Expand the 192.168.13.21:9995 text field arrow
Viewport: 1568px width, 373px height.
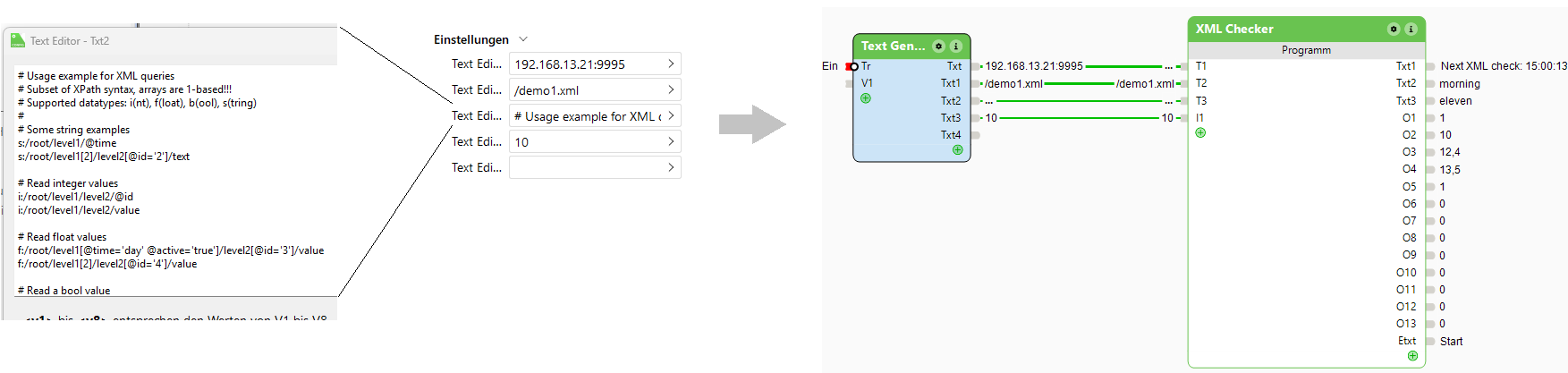[x=671, y=64]
